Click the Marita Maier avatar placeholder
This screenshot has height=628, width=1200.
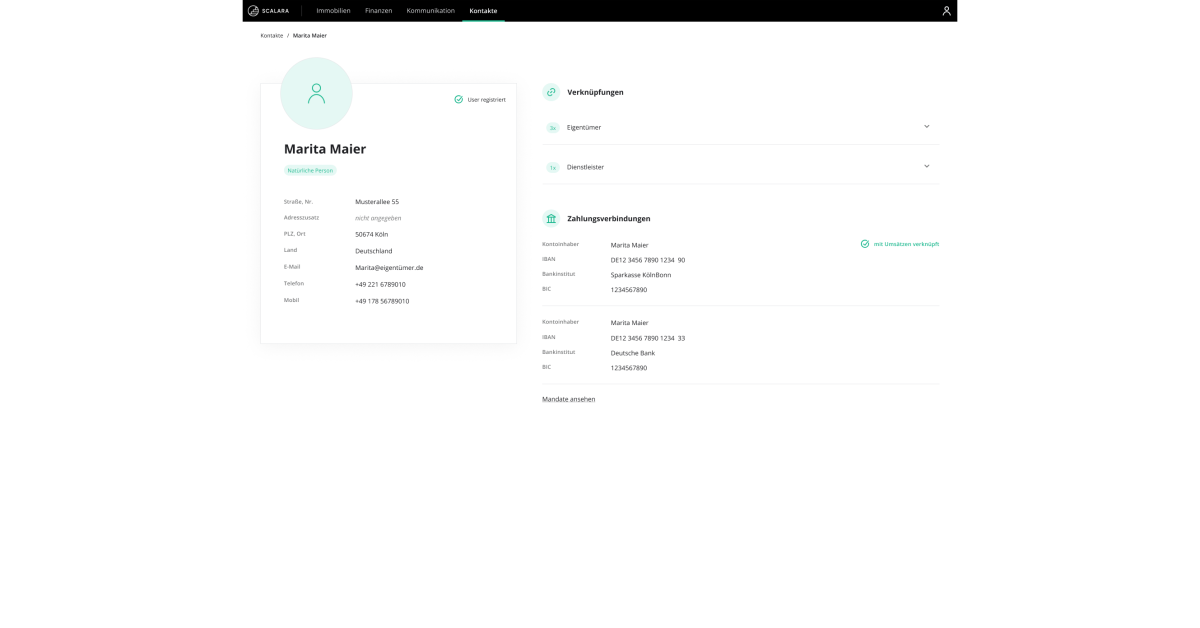[316, 93]
